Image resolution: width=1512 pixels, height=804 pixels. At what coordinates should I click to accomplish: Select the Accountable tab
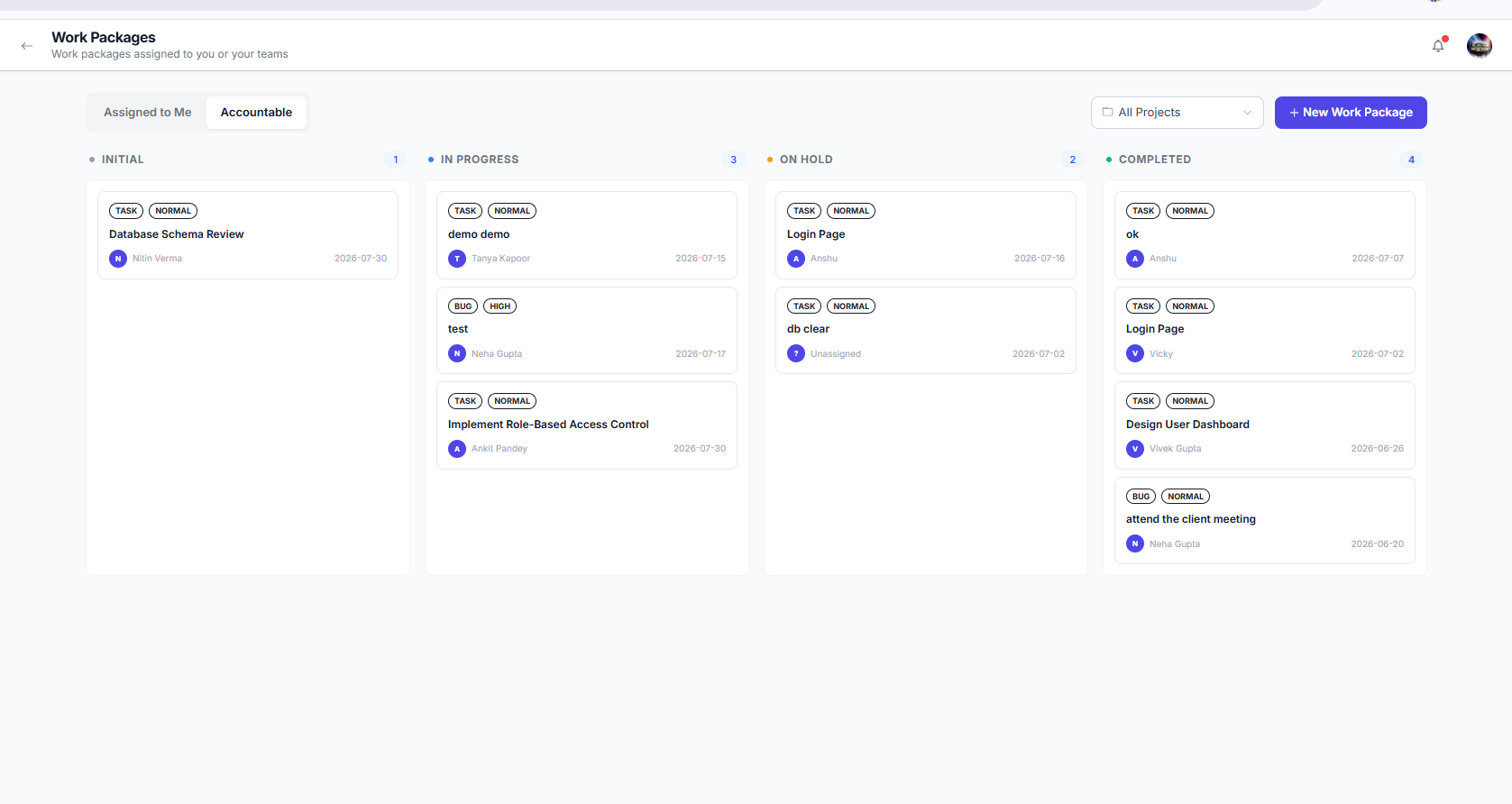coord(256,113)
